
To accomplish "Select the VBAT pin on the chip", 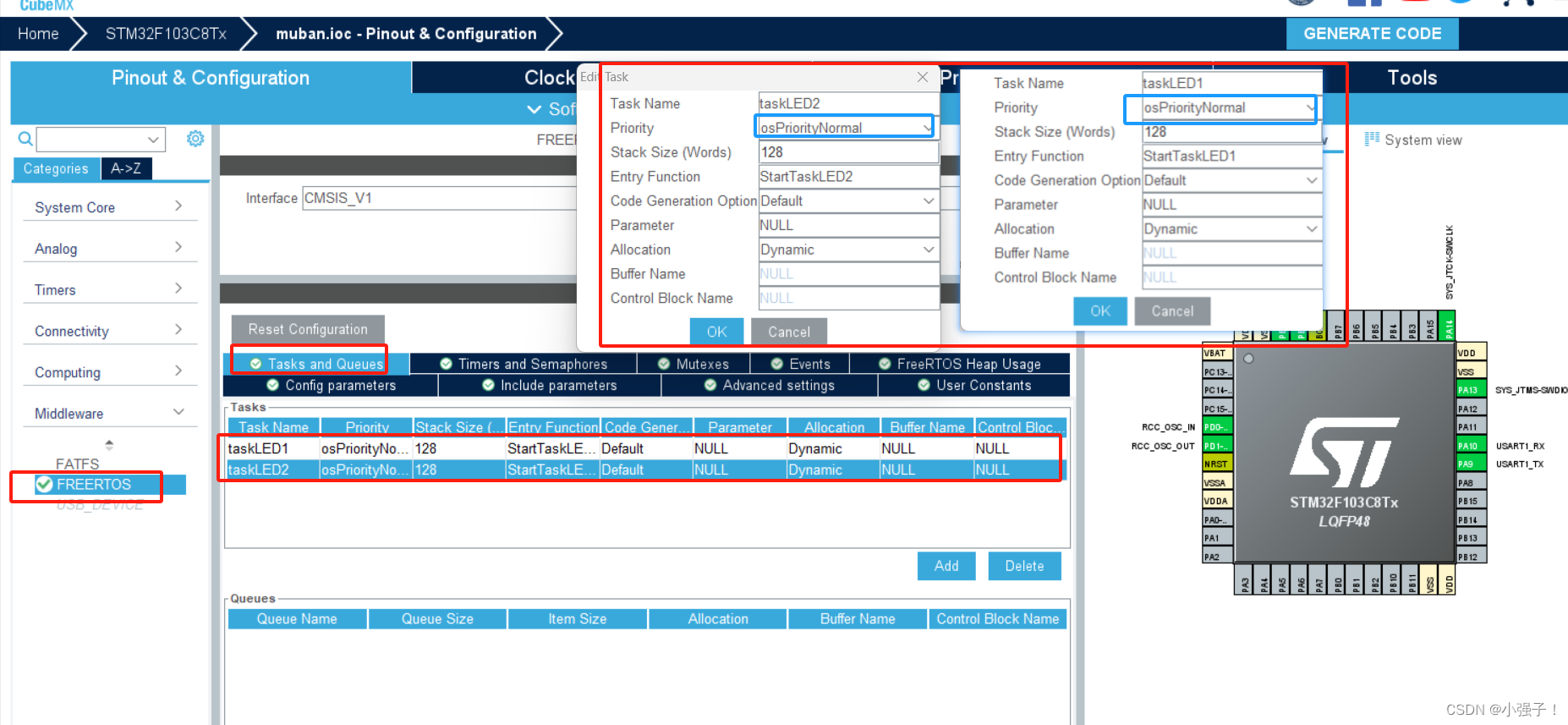I will (x=1217, y=354).
